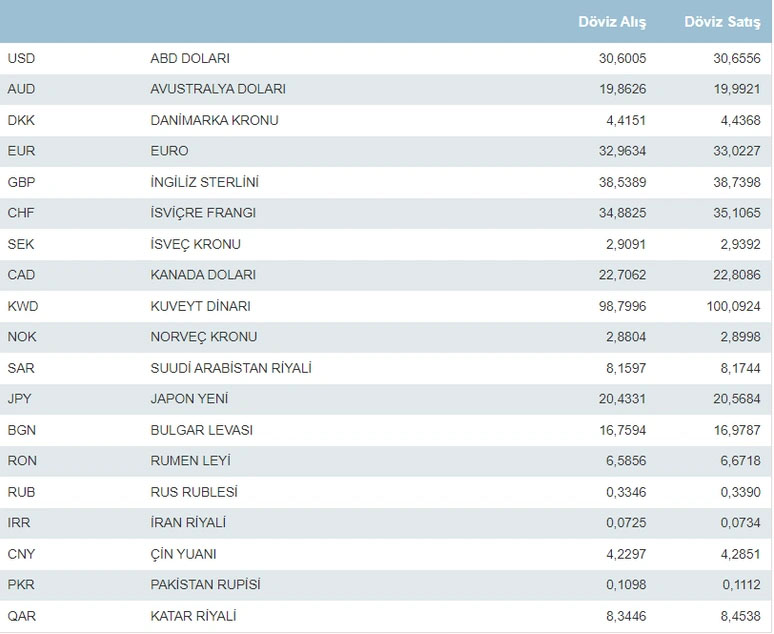Select the USD currency code
This screenshot has height=634, width=774.
(21, 58)
